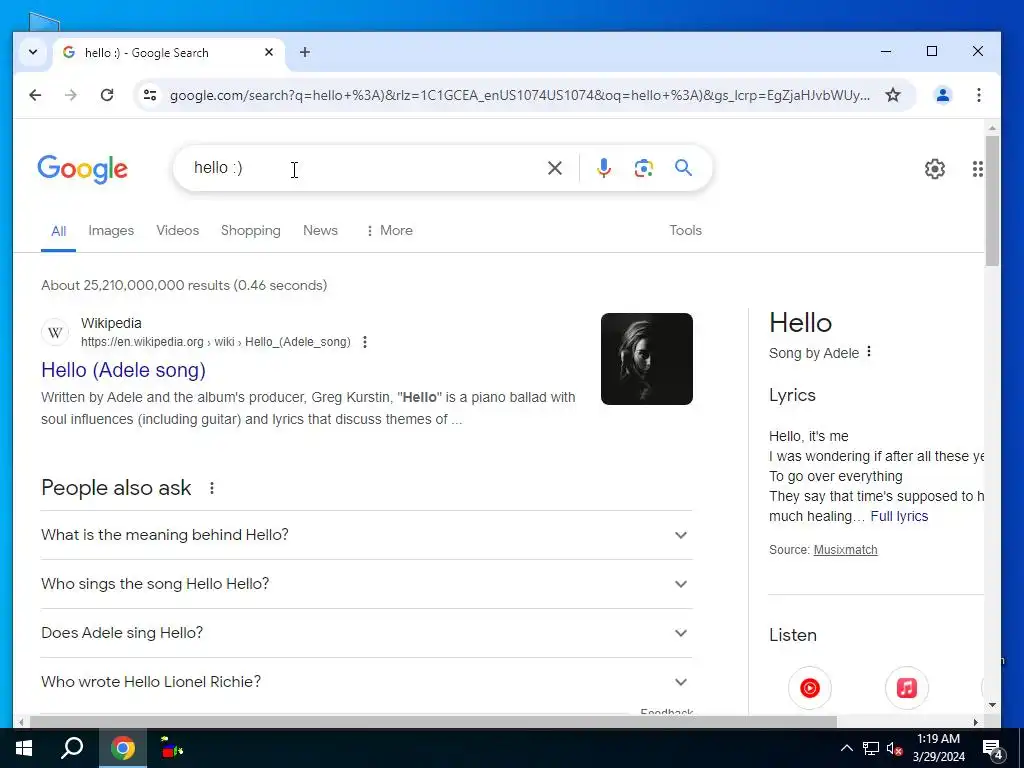Screen dimensions: 1024x768
Task: Open the Google apps grid
Action: [x=978, y=169]
